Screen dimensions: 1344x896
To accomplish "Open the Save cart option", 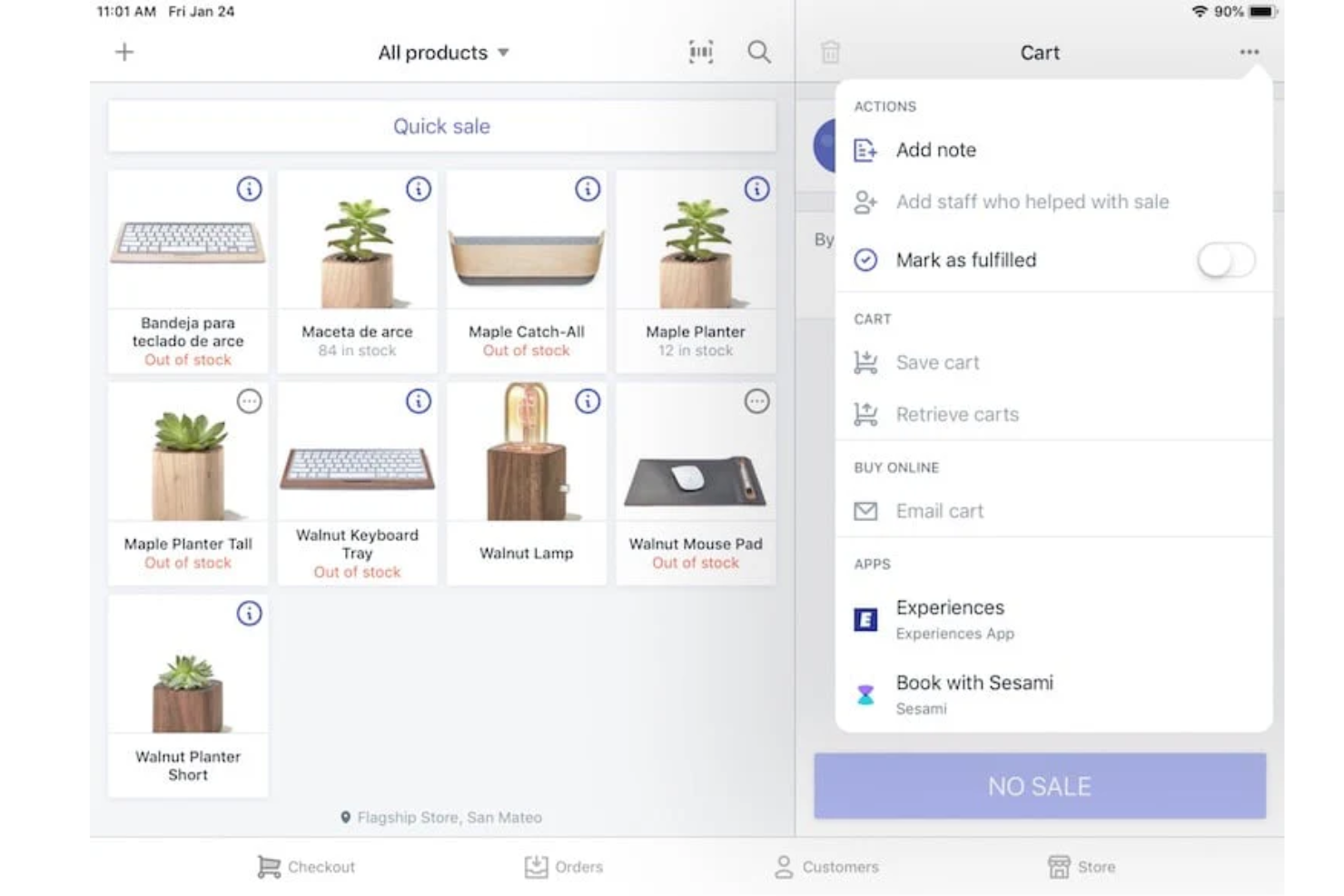I will 937,361.
